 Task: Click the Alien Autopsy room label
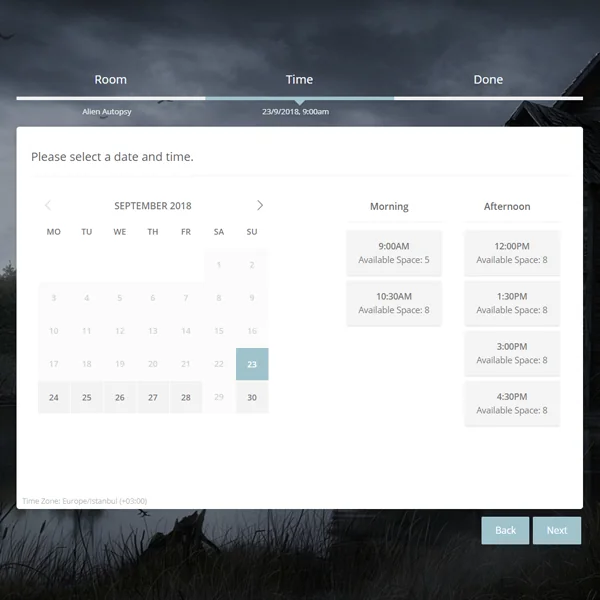(x=107, y=112)
